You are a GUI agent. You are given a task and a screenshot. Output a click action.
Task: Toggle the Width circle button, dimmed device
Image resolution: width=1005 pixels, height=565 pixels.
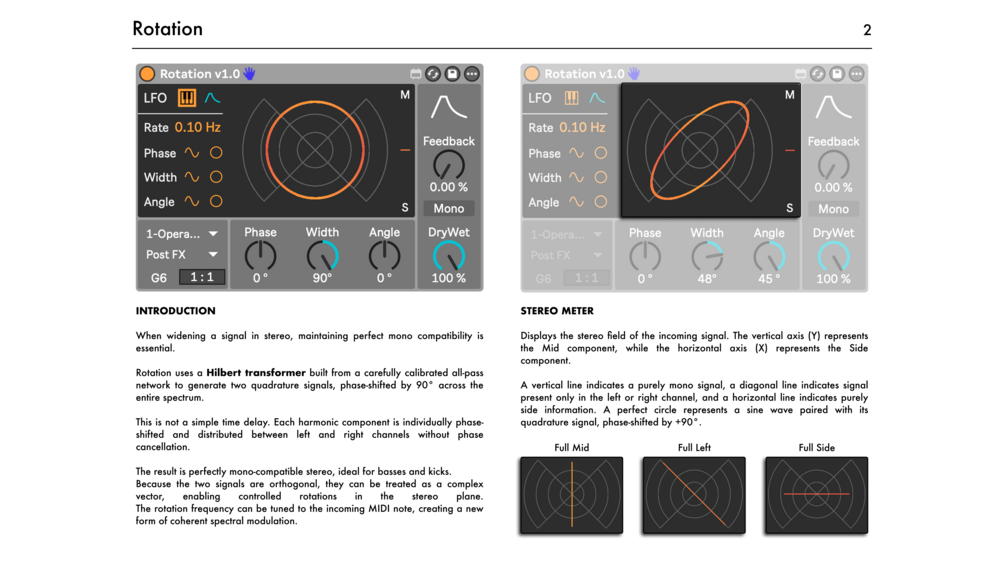coord(601,177)
